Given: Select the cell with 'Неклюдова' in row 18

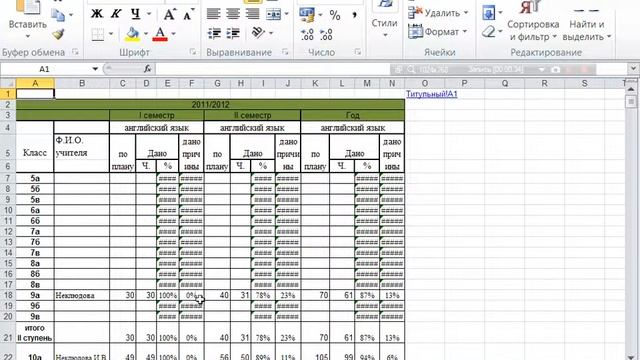Looking at the screenshot, I should pos(82,295).
